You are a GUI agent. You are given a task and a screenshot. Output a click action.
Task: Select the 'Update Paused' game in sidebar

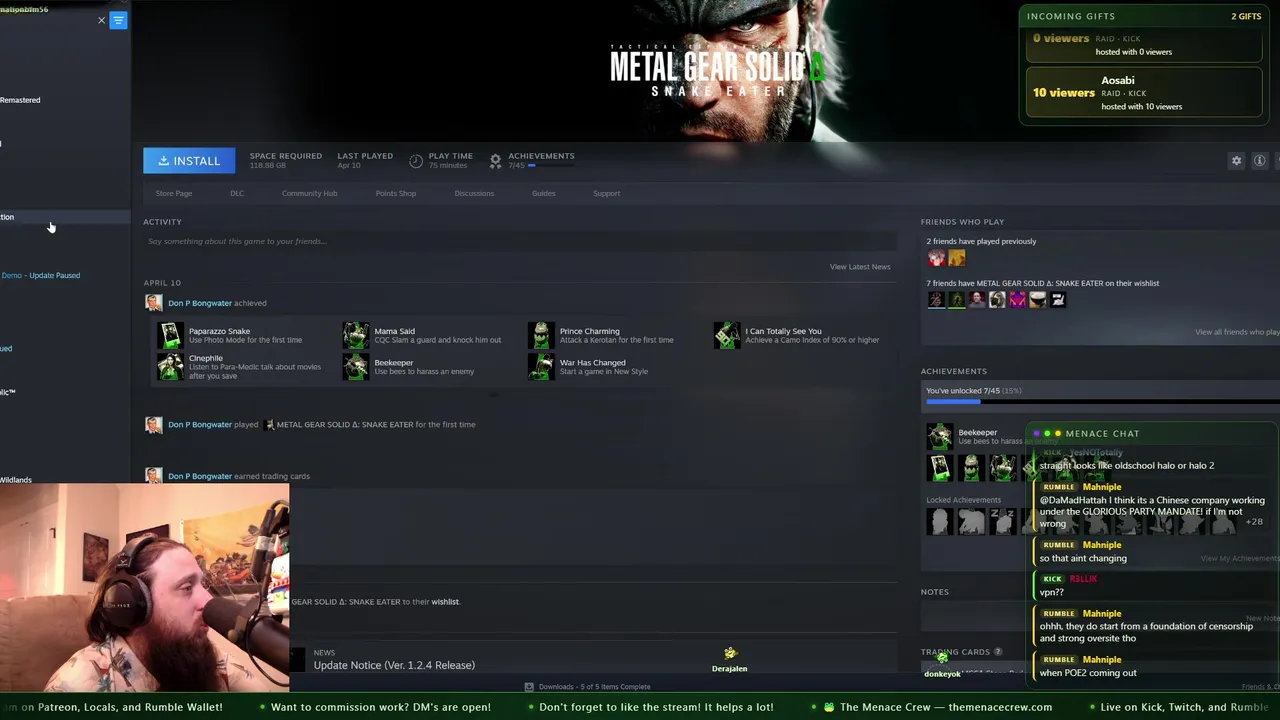tap(40, 275)
